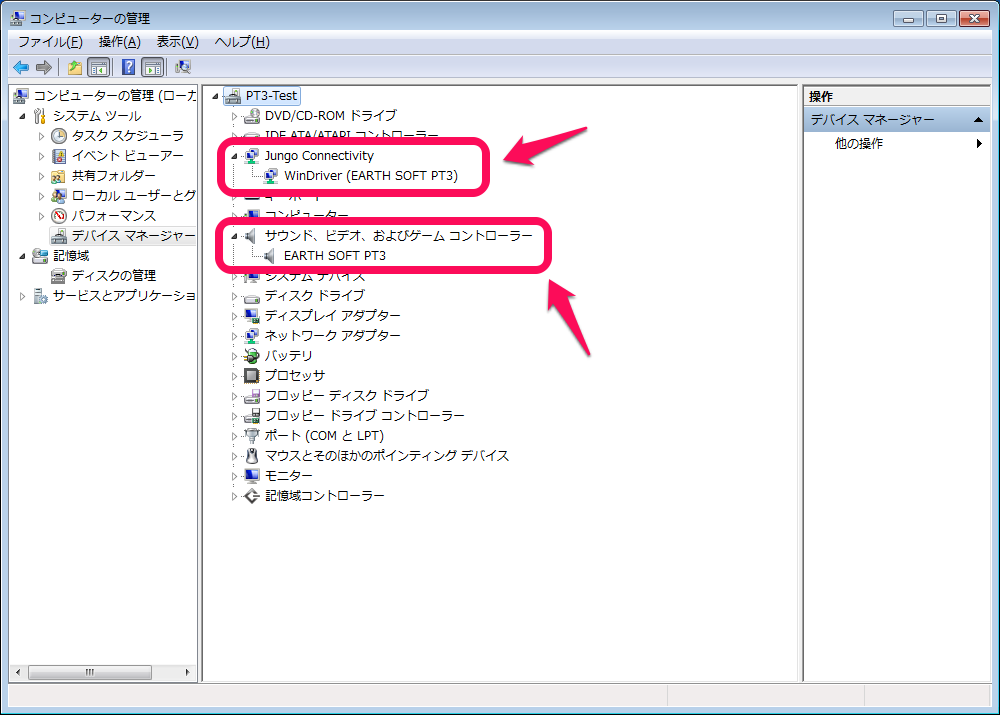Viewport: 1000px width, 715px height.
Task: Click the Event Viewer icon
Action: coord(59,156)
